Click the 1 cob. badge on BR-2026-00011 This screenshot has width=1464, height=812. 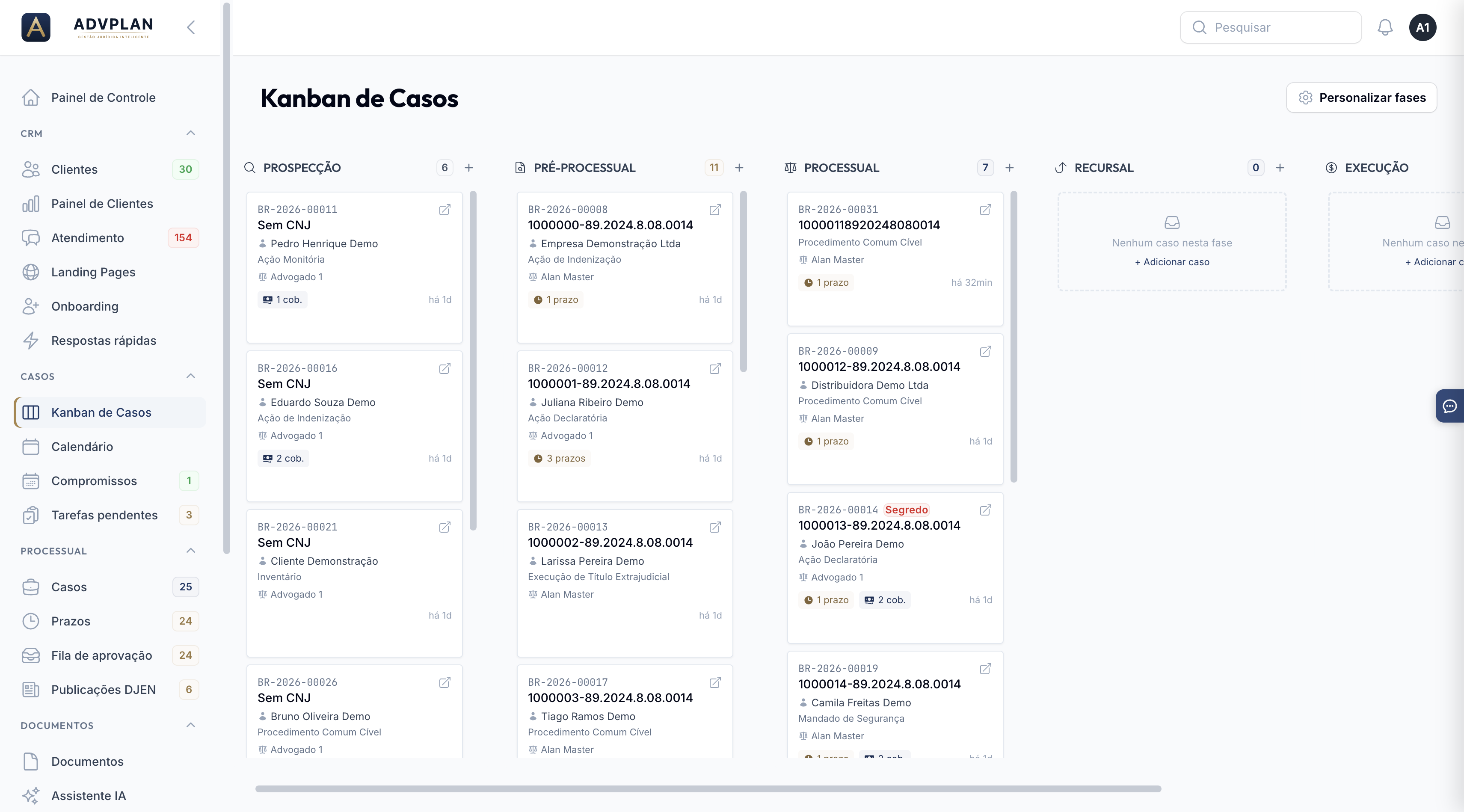(x=282, y=299)
